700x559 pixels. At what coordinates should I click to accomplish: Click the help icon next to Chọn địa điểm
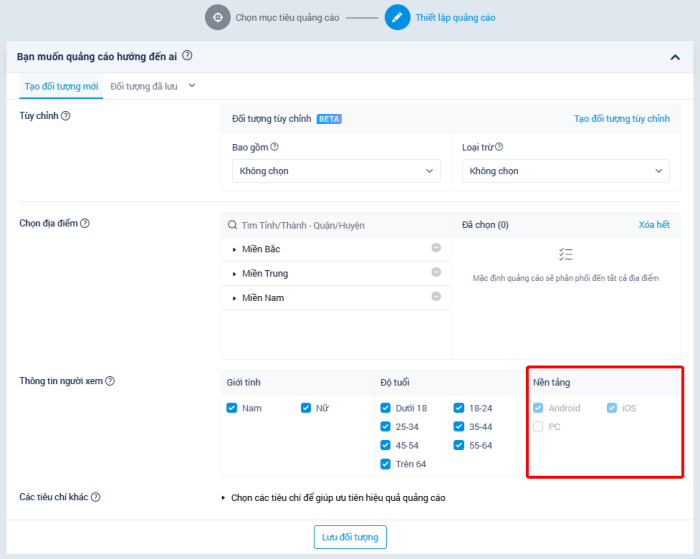(x=85, y=223)
